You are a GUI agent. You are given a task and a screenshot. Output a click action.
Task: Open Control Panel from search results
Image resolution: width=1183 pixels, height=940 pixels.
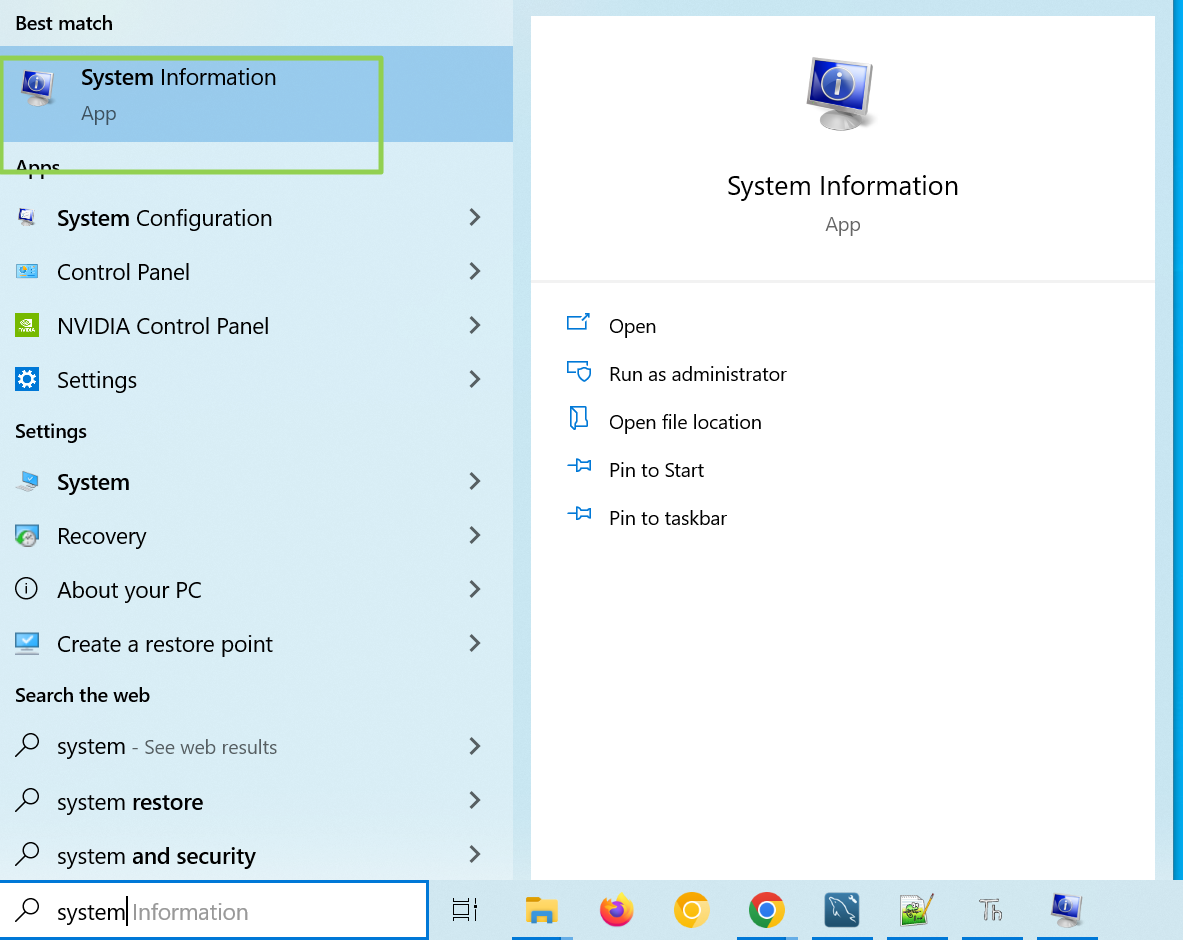tap(123, 272)
